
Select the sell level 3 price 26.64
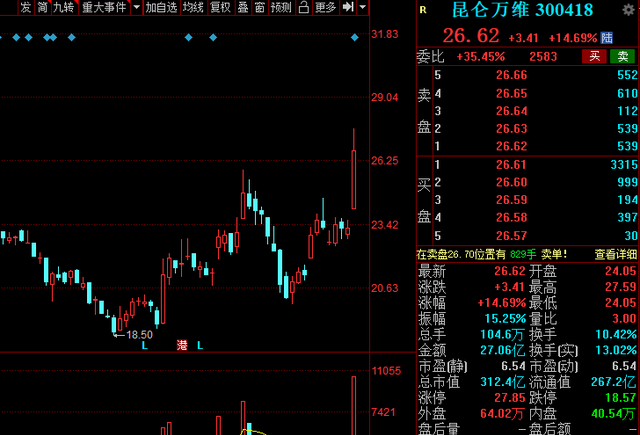(511, 111)
